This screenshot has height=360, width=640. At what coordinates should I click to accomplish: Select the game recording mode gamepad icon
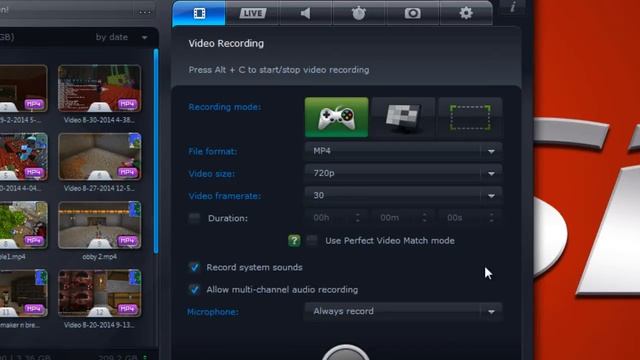click(336, 117)
